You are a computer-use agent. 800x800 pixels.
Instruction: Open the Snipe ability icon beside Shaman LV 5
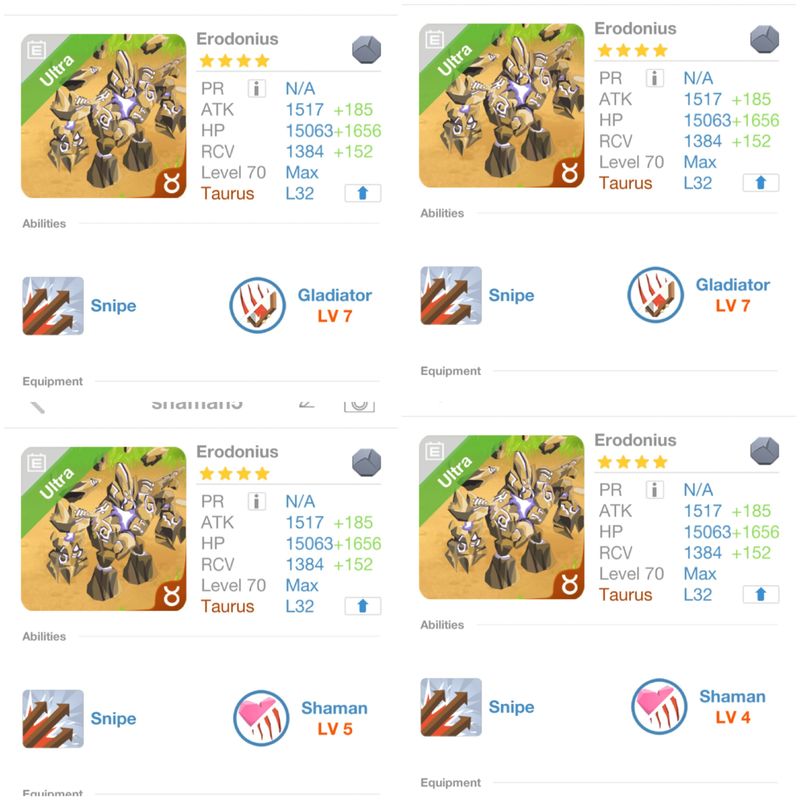(x=53, y=718)
